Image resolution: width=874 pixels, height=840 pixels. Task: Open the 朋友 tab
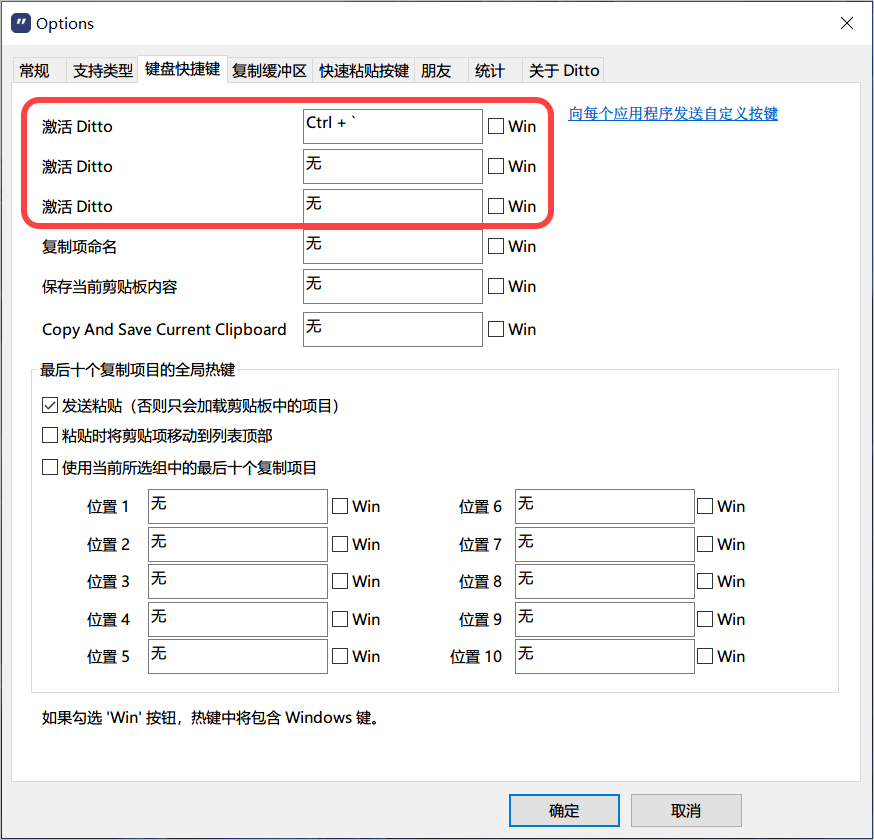[x=441, y=70]
